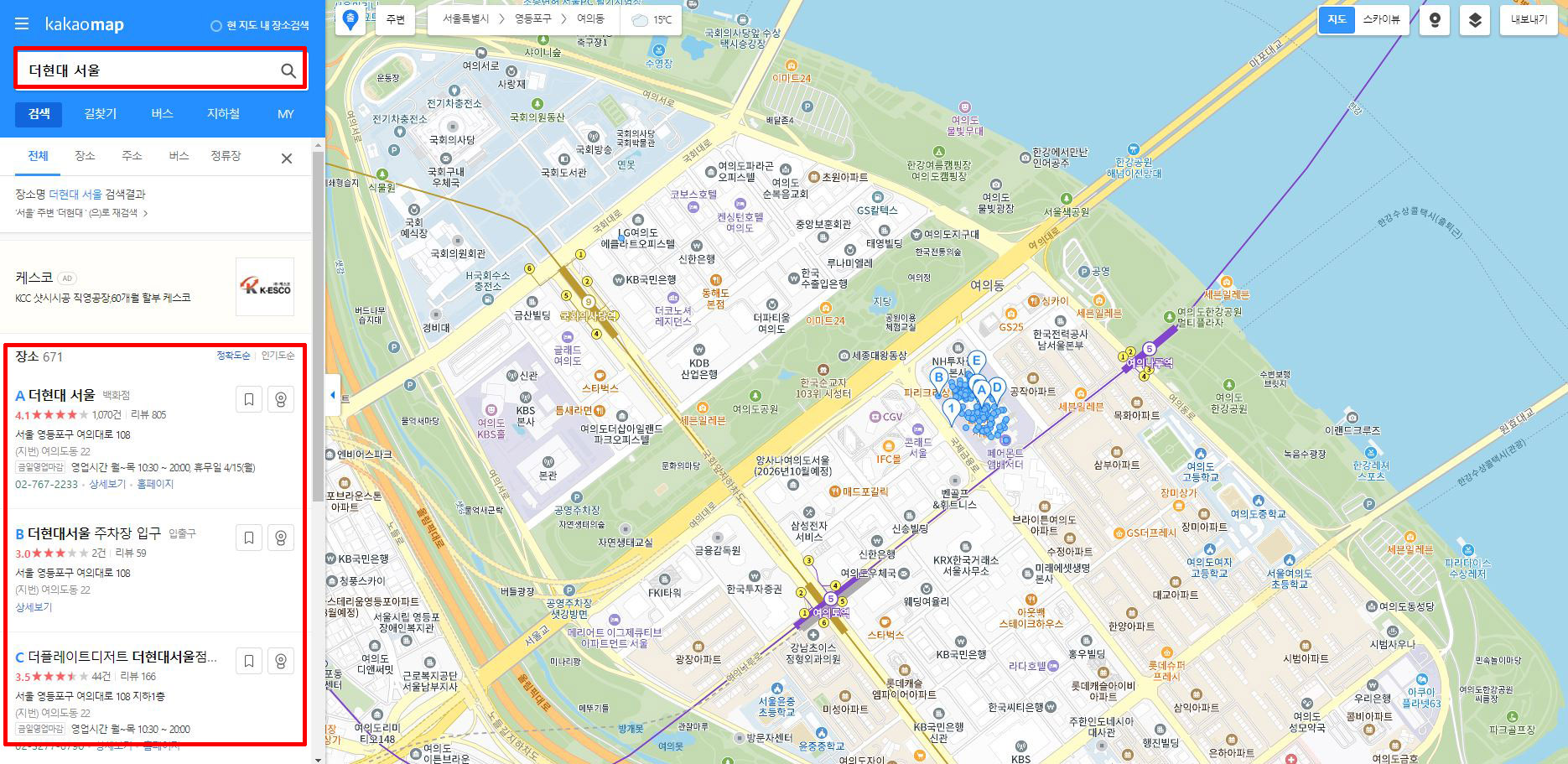Click map marker B
1568x764 pixels.
pos(939,378)
